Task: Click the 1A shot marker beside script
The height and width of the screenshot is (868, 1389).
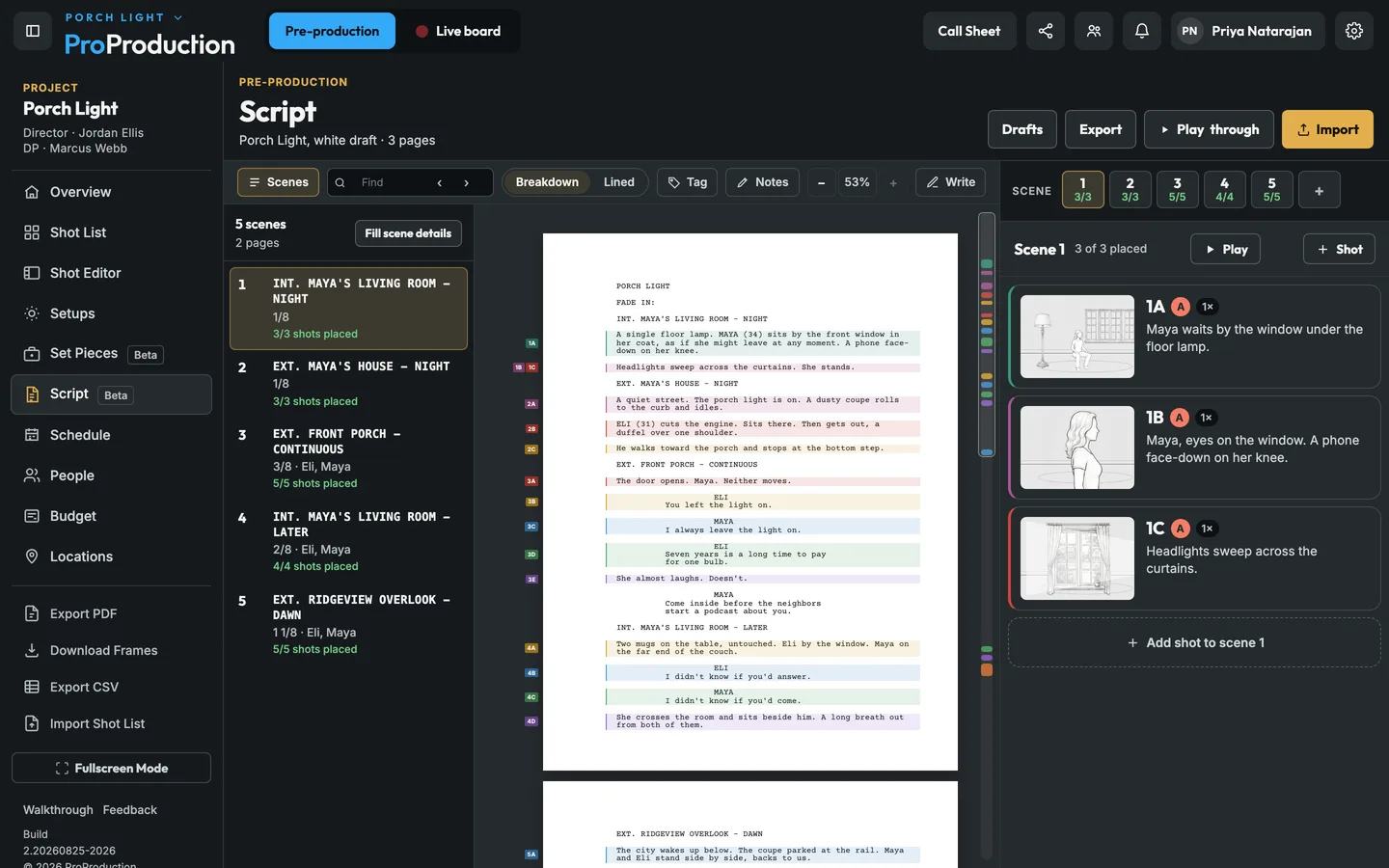Action: (x=531, y=343)
